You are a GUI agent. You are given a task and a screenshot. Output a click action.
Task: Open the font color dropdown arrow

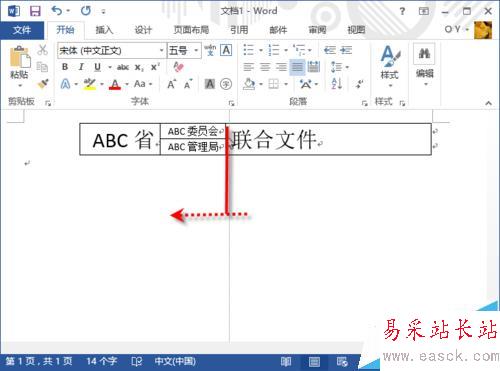127,85
